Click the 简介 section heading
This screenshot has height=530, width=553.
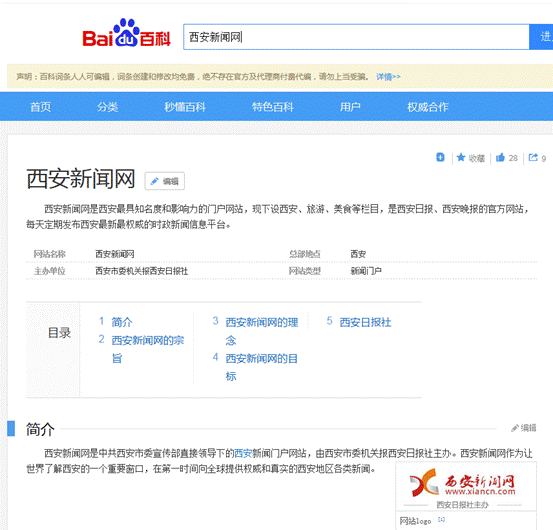(x=40, y=429)
